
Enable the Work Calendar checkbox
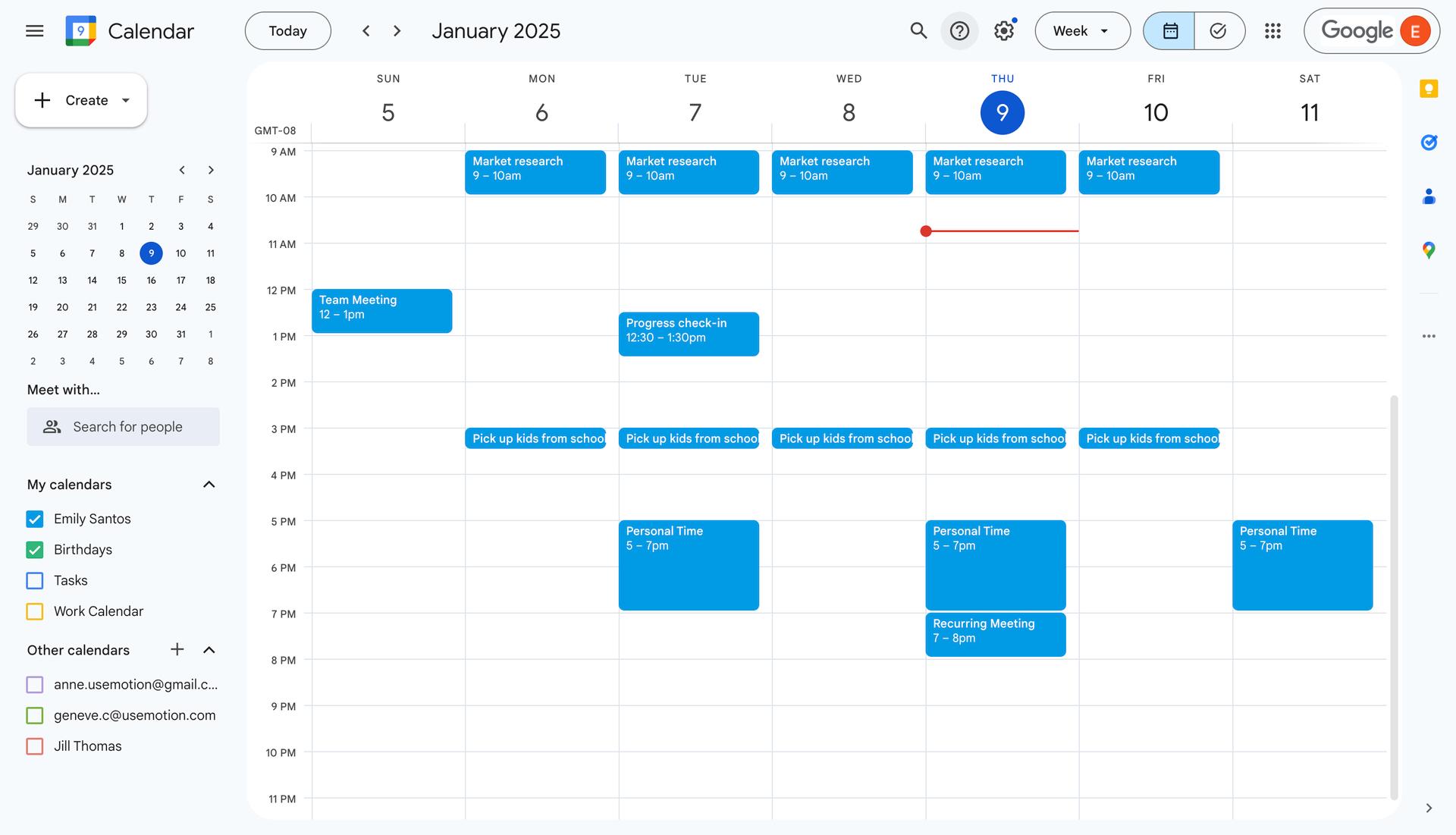(x=34, y=611)
